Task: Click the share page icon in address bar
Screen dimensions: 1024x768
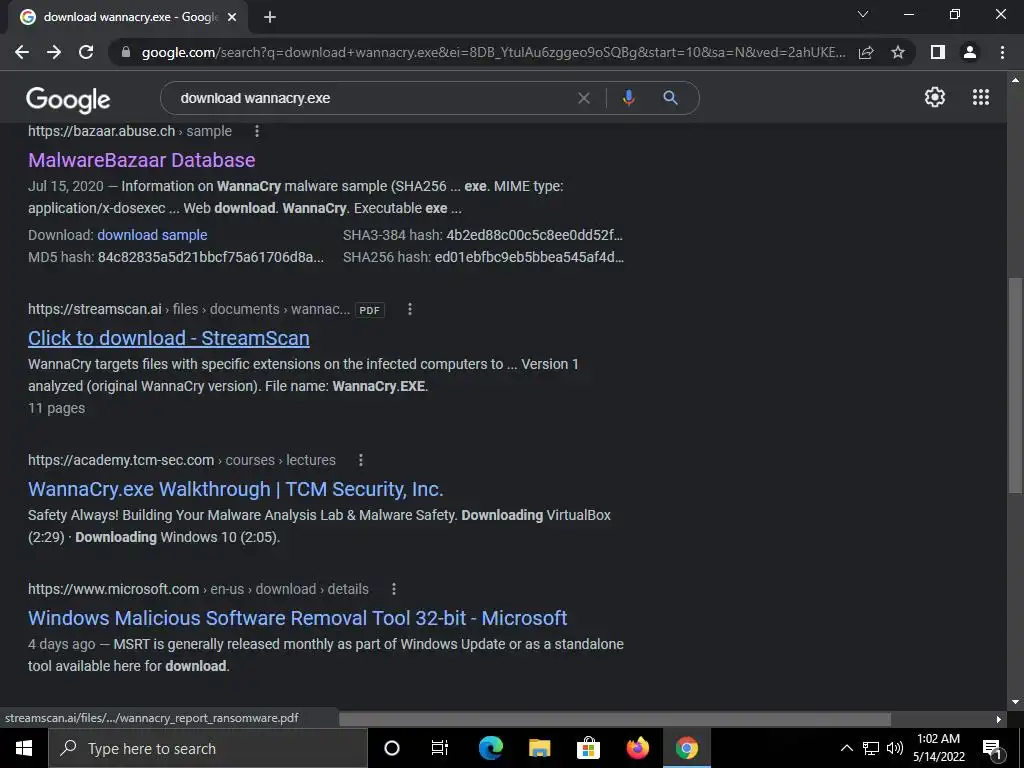Action: pos(866,52)
